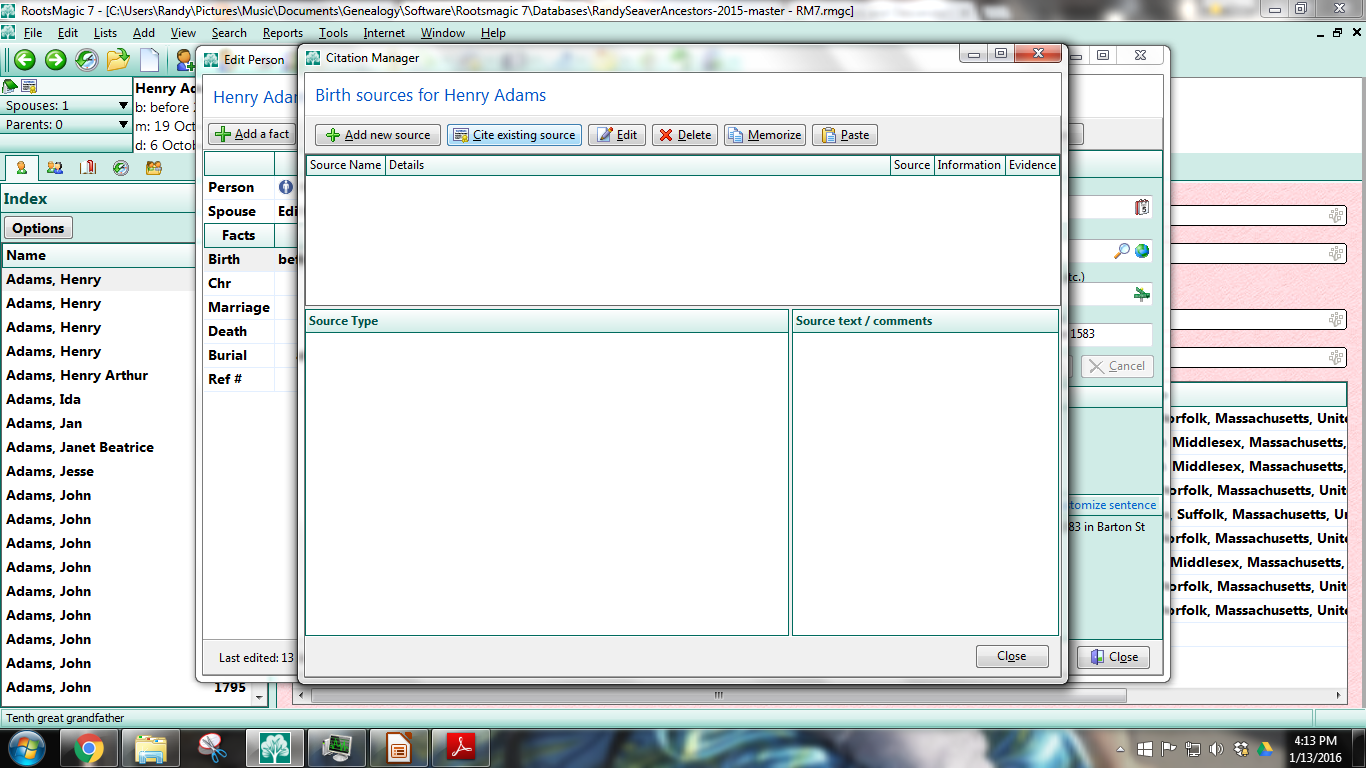Screen dimensions: 1366x768
Task: Open the File menu
Action: (x=32, y=33)
